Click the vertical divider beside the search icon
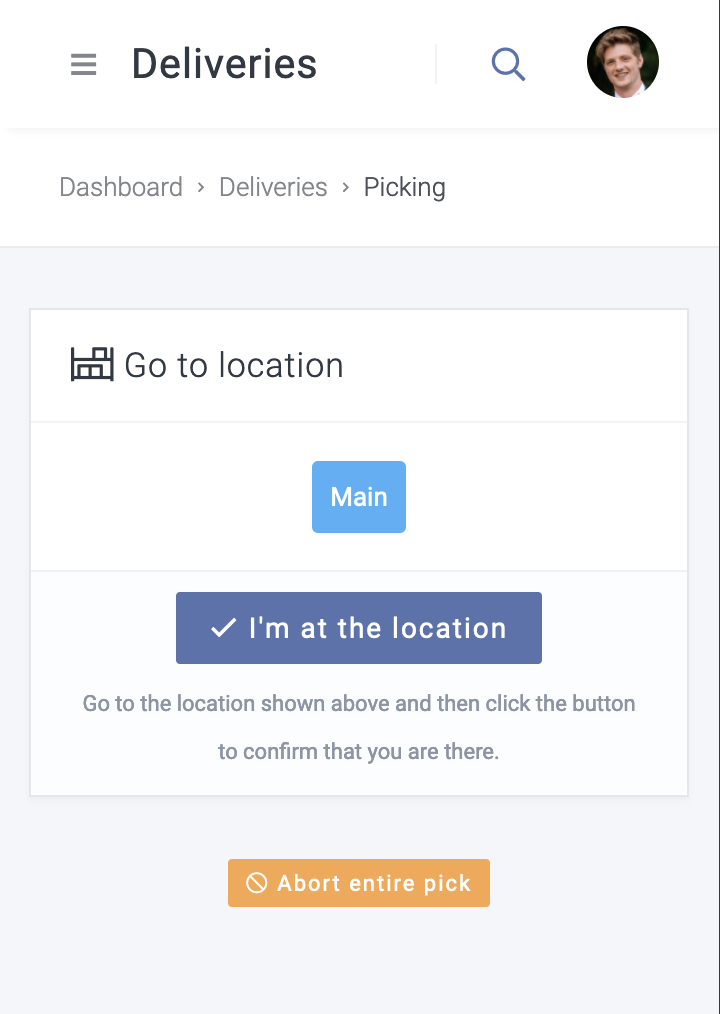Viewport: 720px width, 1014px height. 436,64
